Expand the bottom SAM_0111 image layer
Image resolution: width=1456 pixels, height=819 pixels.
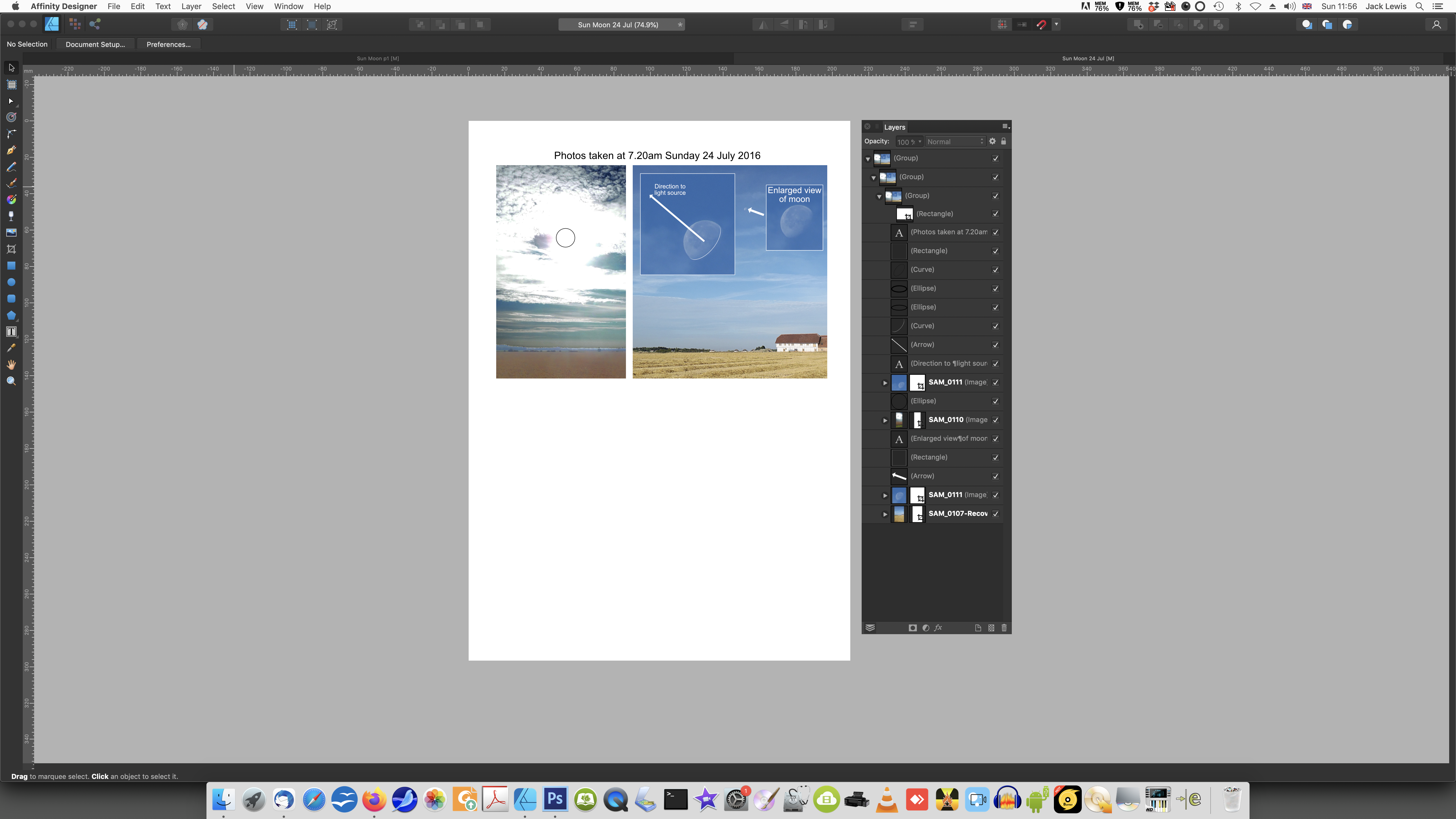[x=885, y=495]
